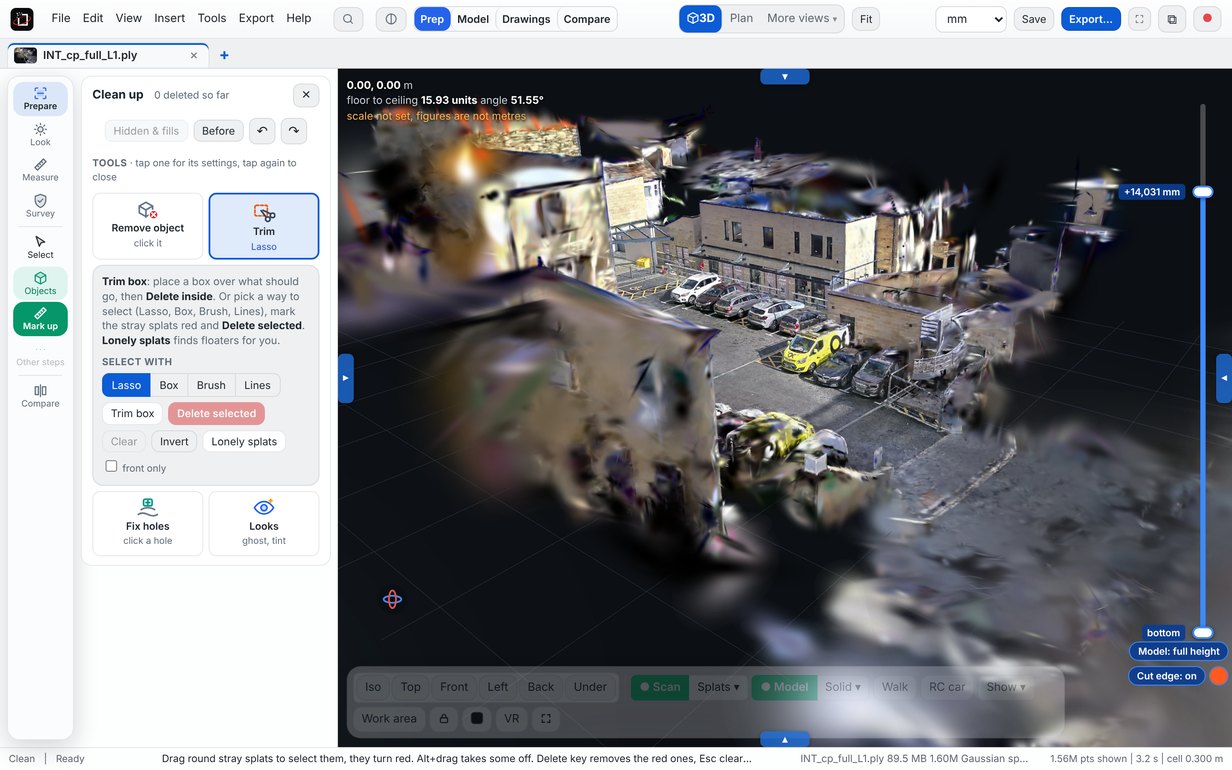Open the Fix holes tool card
Viewport: 1232px width, 770px height.
[x=147, y=523]
